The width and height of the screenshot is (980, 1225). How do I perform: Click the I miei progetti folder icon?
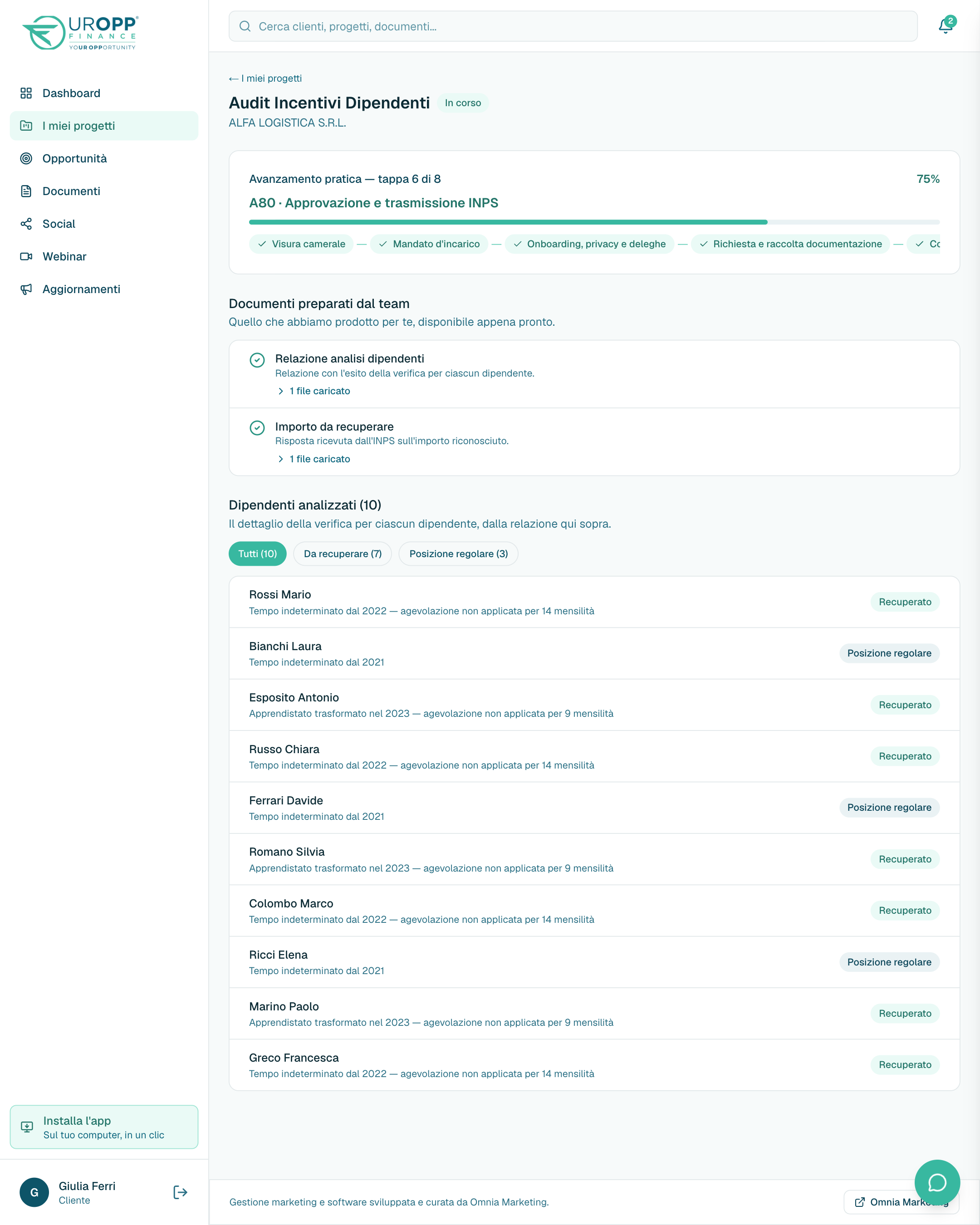point(26,126)
